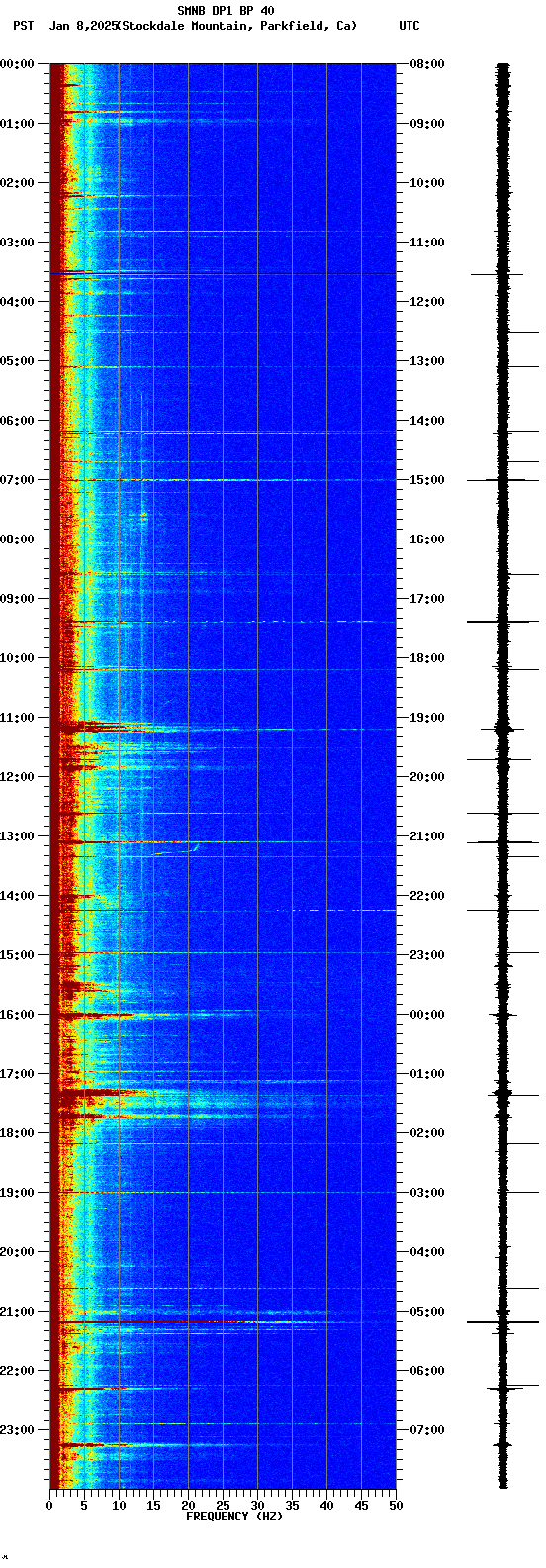Image resolution: width=546 pixels, height=1568 pixels.
Task: Click the UTC axis label "17:00"
Action: pos(427,599)
